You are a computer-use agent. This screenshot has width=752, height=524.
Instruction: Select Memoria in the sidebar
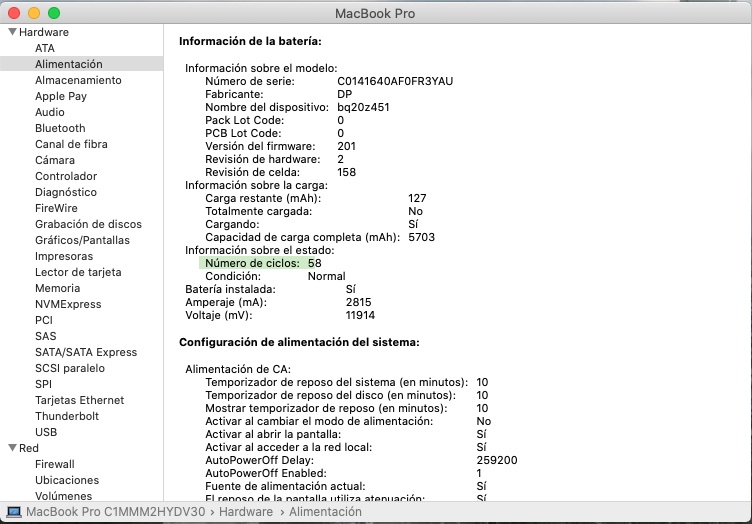[57, 288]
